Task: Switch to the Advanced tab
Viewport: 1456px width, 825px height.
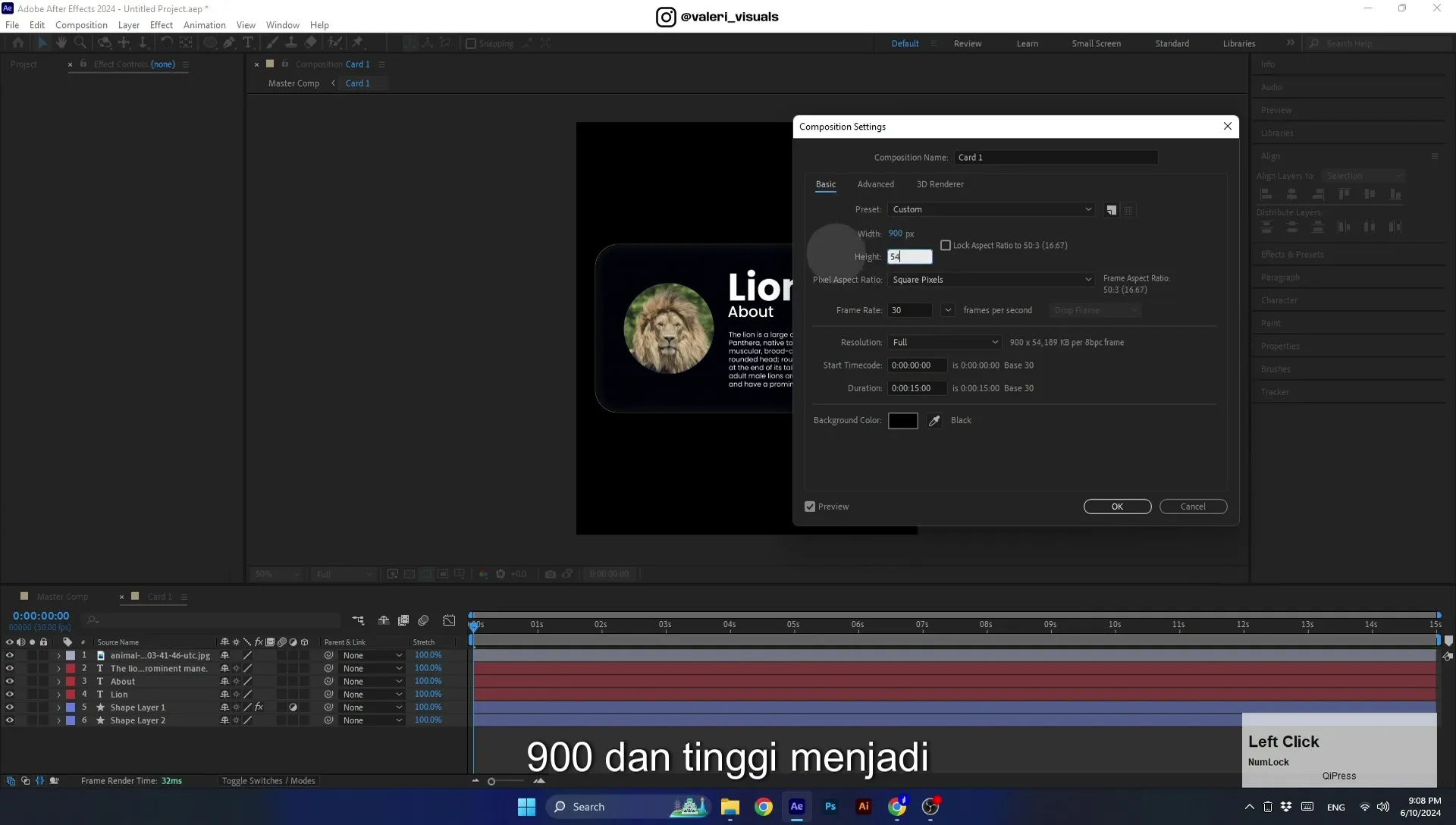Action: click(876, 184)
